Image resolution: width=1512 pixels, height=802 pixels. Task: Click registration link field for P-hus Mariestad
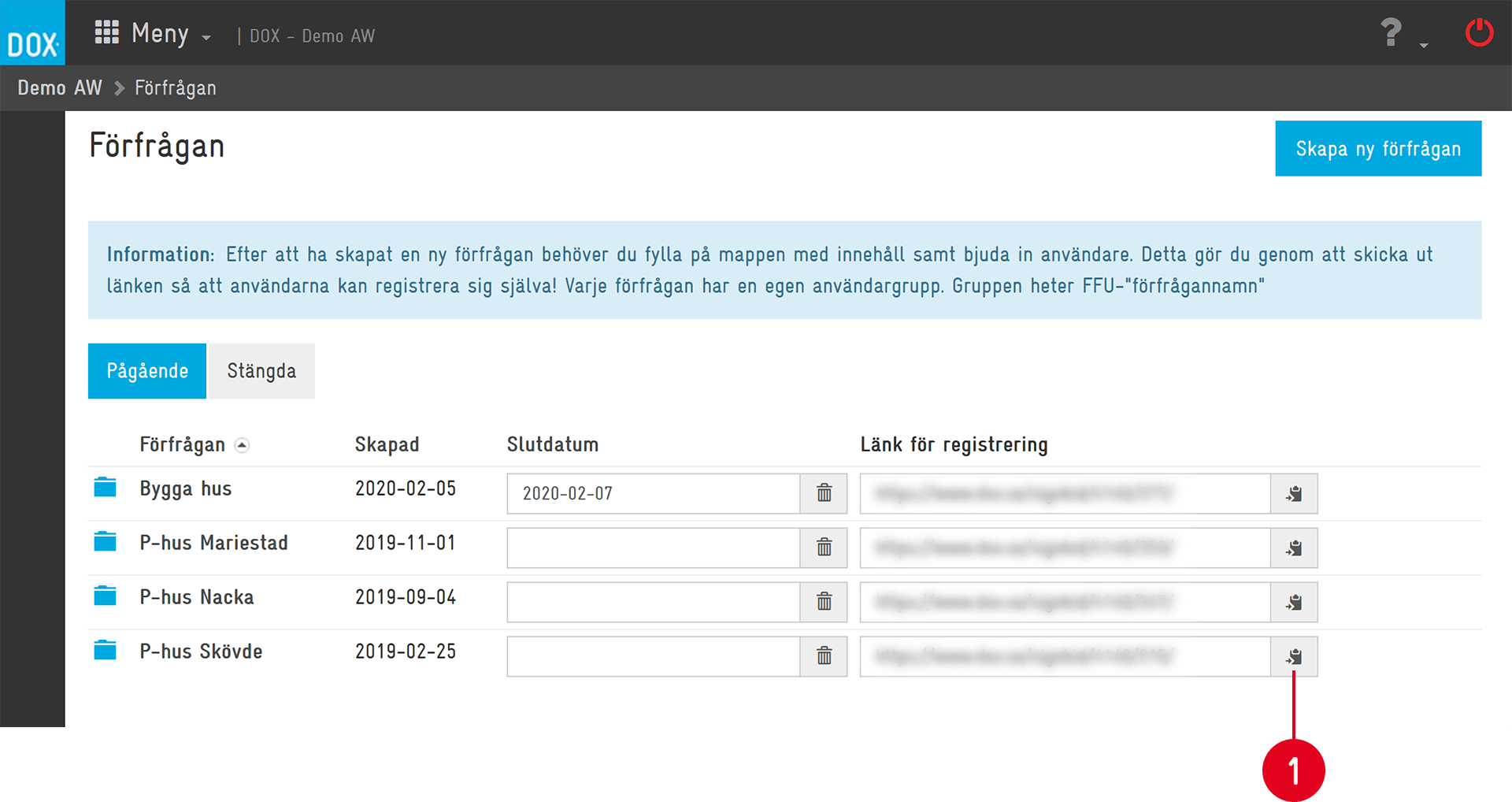(1065, 548)
